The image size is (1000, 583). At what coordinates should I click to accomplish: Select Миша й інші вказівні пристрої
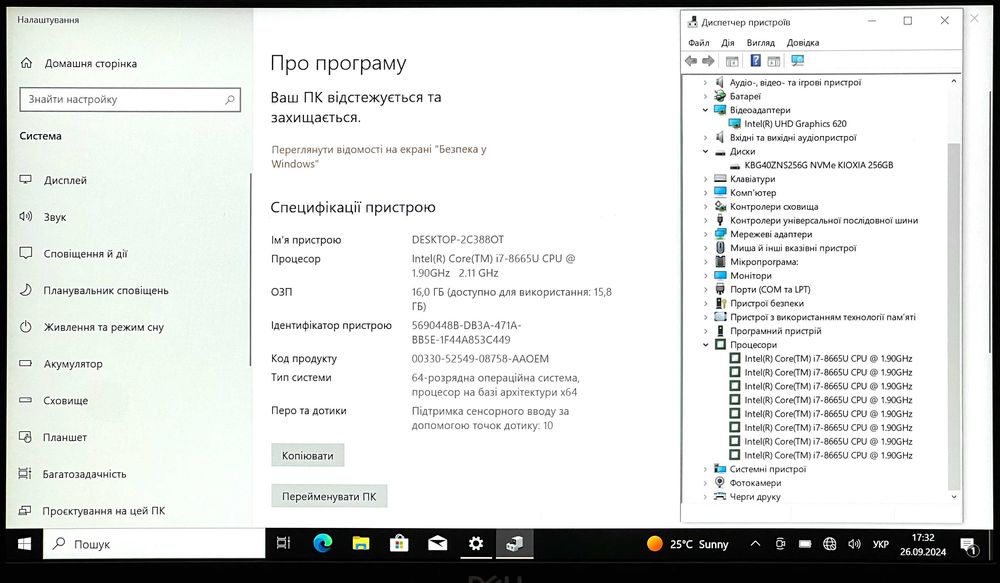pos(793,248)
